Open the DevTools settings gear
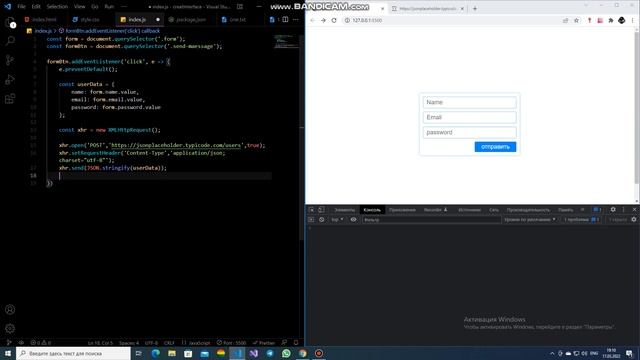The image size is (640, 360). pyautogui.click(x=613, y=209)
